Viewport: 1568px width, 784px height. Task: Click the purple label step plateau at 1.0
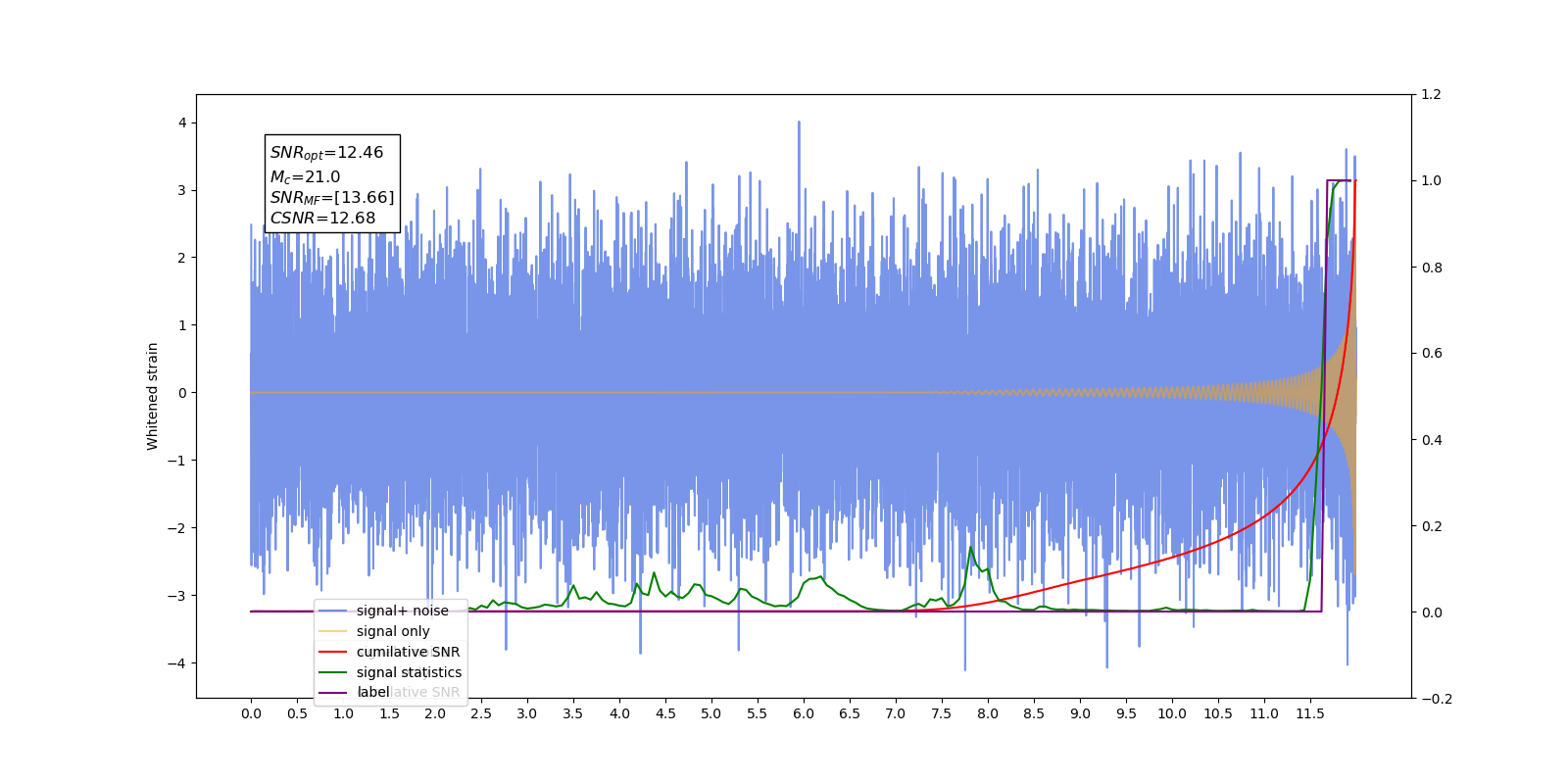click(x=1340, y=181)
